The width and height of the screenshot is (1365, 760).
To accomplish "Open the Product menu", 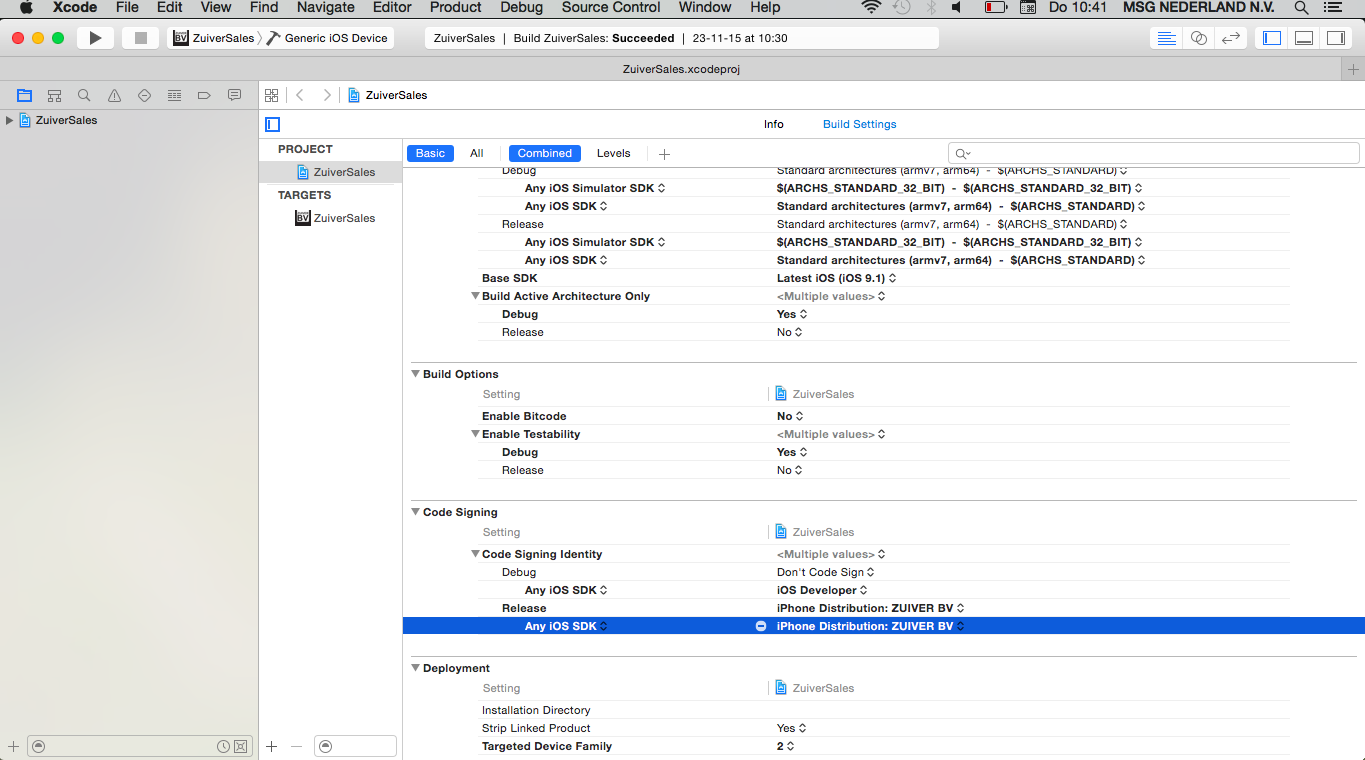I will click(x=456, y=8).
